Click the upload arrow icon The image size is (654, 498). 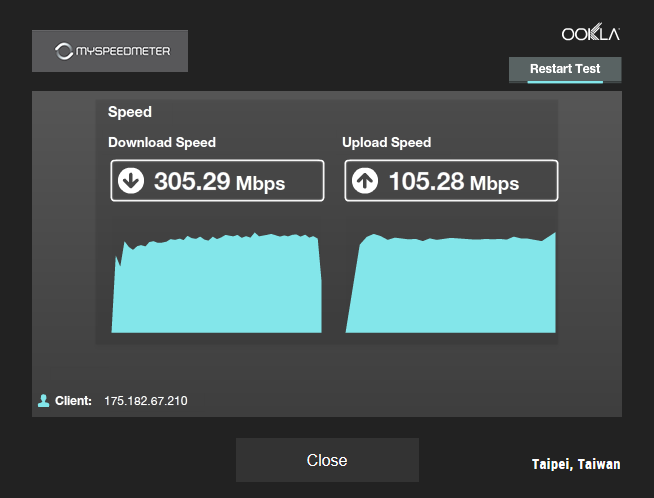click(x=365, y=181)
